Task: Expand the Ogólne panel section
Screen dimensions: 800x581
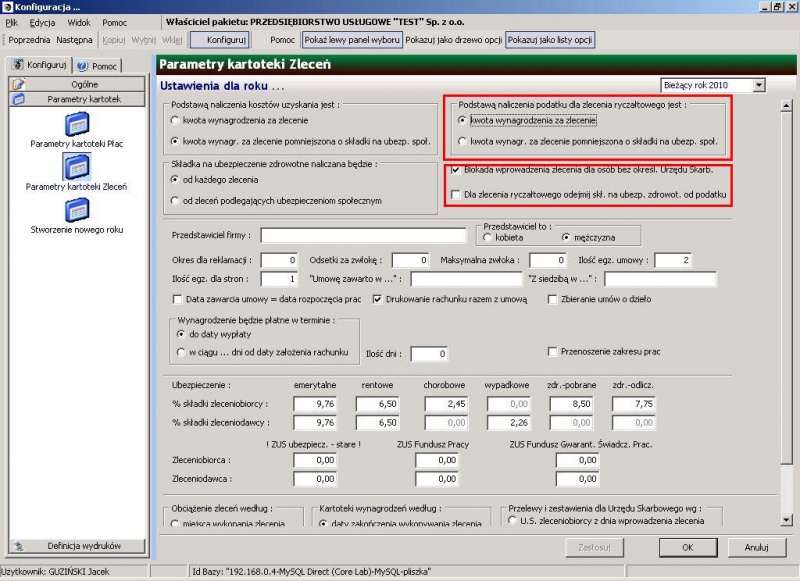Action: (77, 84)
